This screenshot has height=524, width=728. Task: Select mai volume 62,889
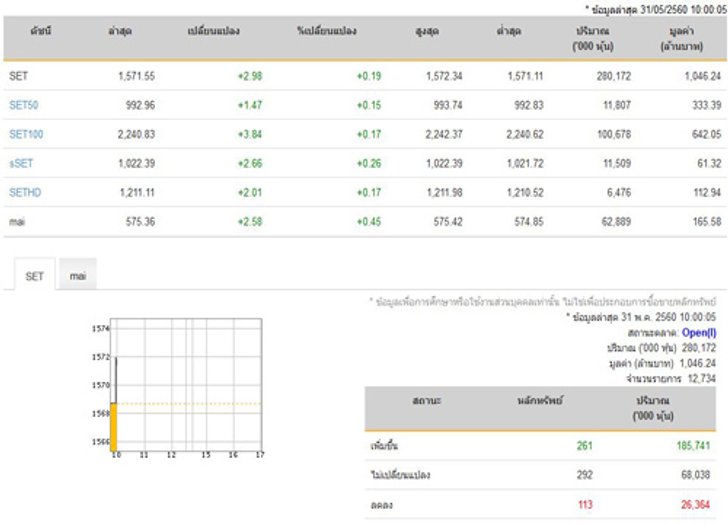point(616,221)
